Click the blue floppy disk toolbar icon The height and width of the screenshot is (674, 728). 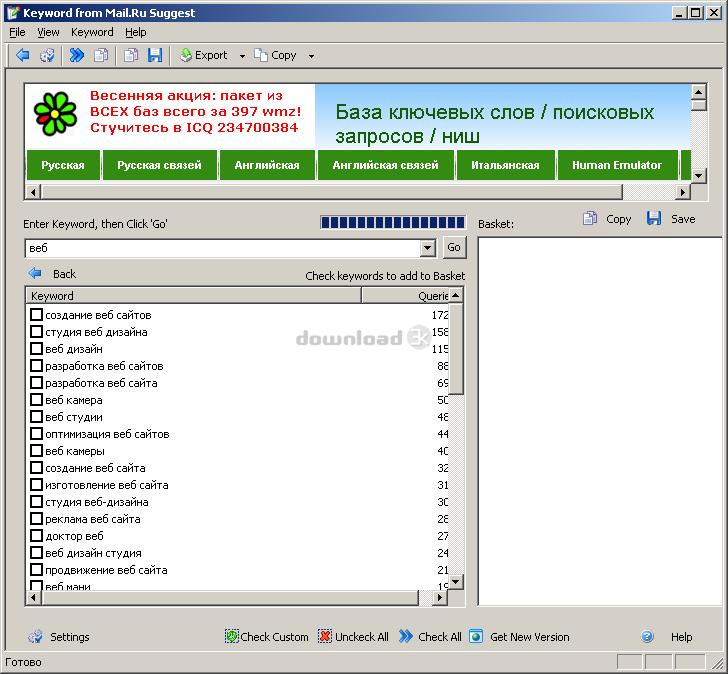(155, 56)
